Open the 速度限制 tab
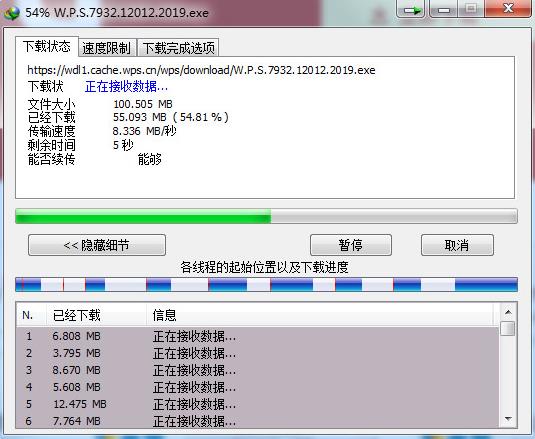This screenshot has width=535, height=439. point(107,48)
